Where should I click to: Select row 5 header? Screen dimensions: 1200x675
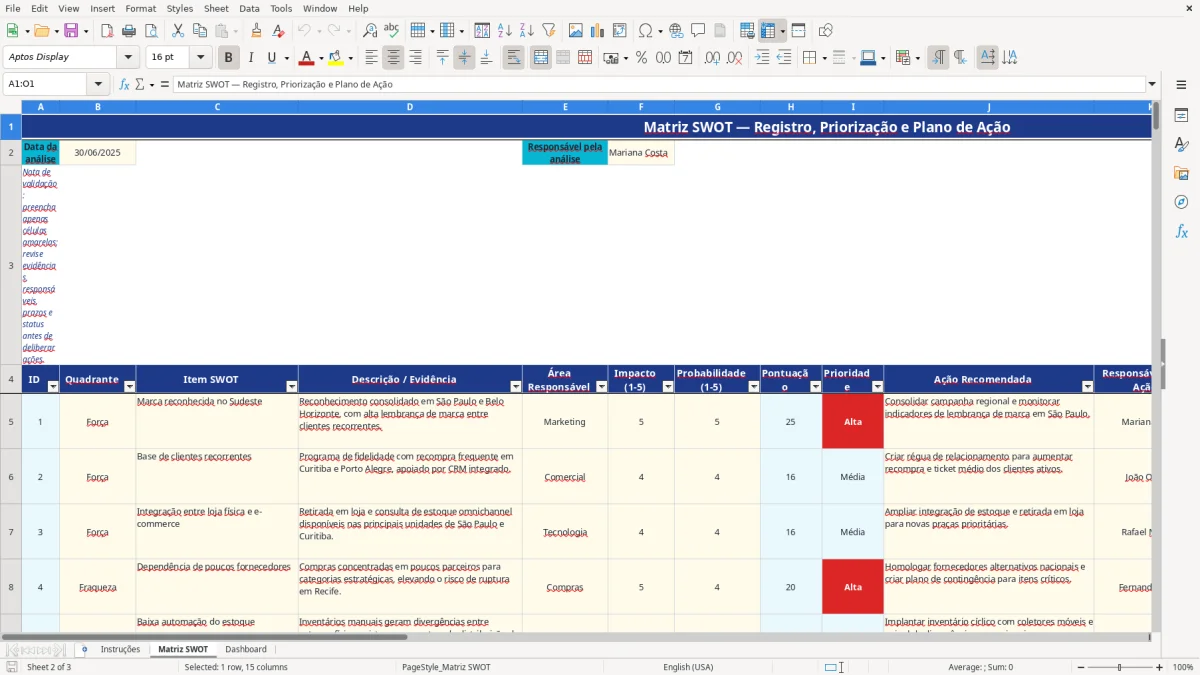point(11,421)
